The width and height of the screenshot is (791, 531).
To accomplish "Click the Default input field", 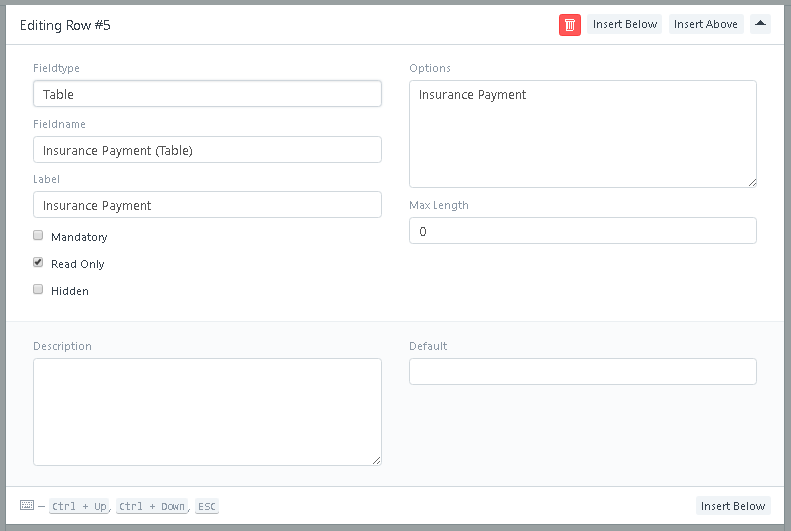I will click(x=583, y=372).
